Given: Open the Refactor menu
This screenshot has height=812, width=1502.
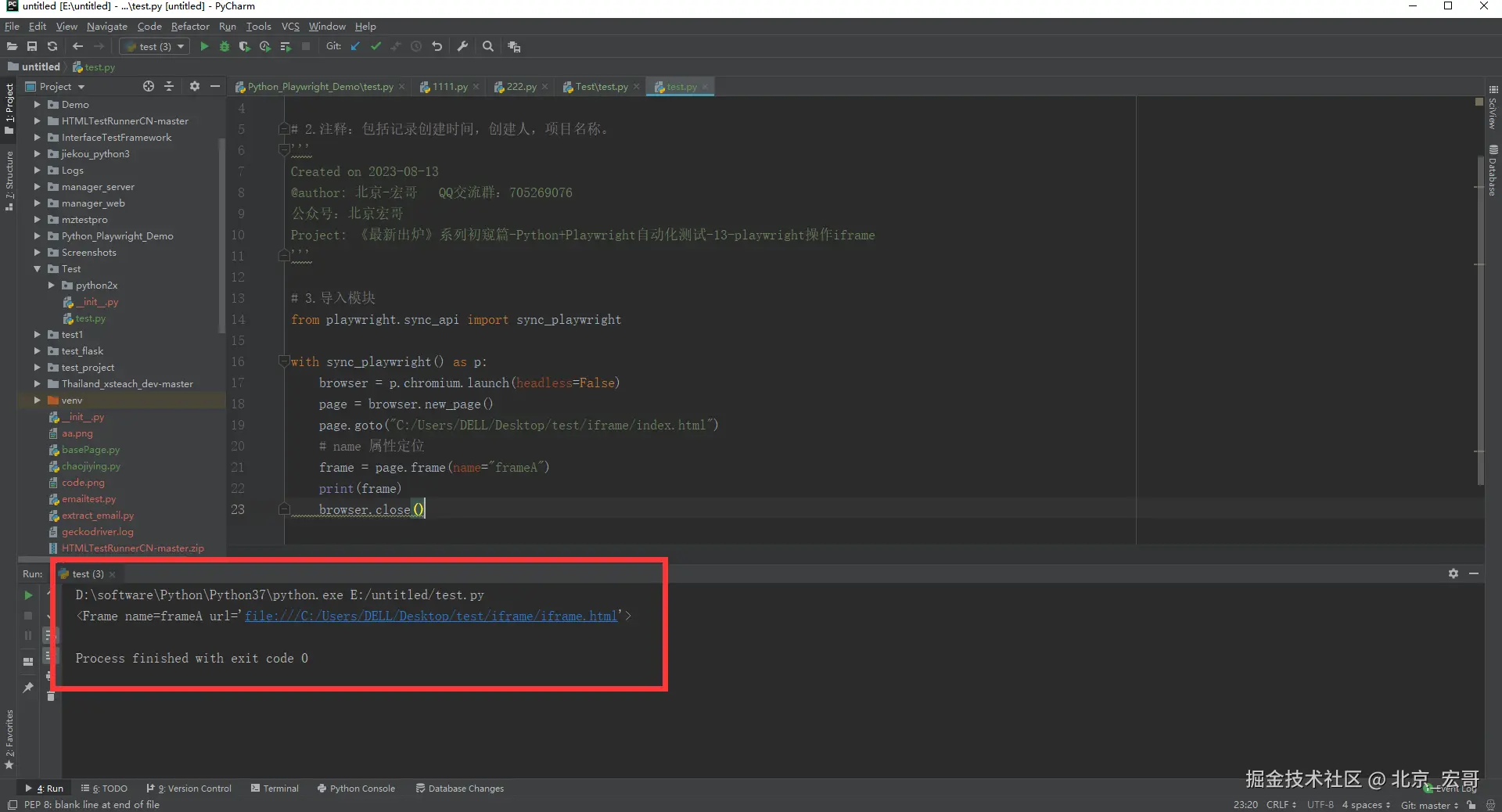Looking at the screenshot, I should pos(190,27).
